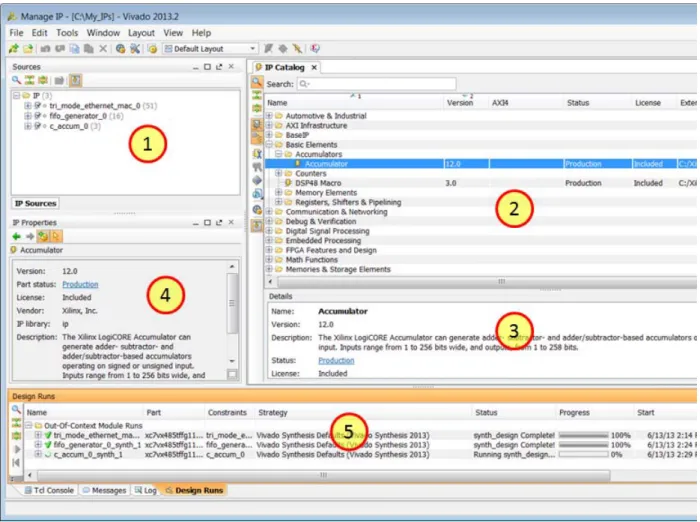The height and width of the screenshot is (522, 700).
Task: Toggle the group-by-category button in IP Catalog sidebar
Action: click(257, 124)
